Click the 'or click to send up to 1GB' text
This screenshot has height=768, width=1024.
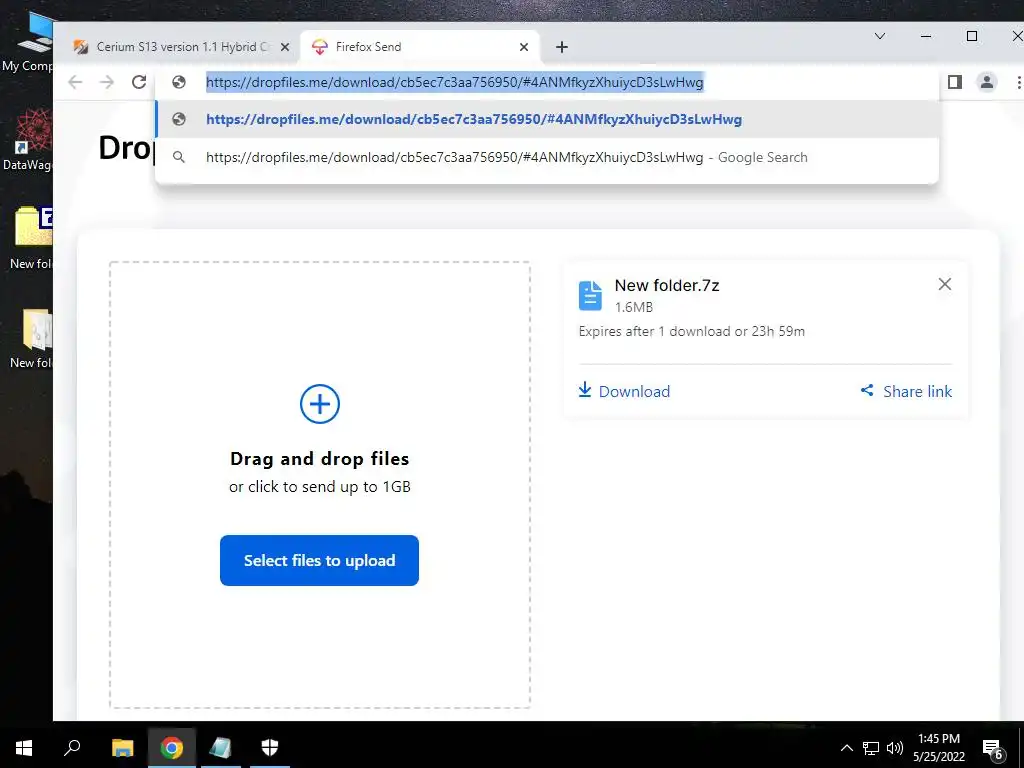tap(319, 487)
